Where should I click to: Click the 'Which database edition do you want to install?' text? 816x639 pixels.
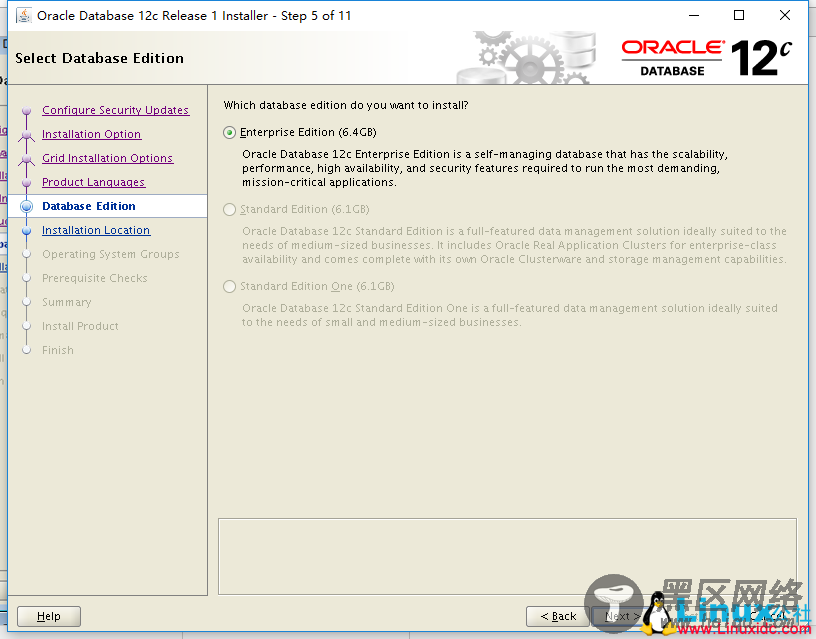pyautogui.click(x=346, y=105)
